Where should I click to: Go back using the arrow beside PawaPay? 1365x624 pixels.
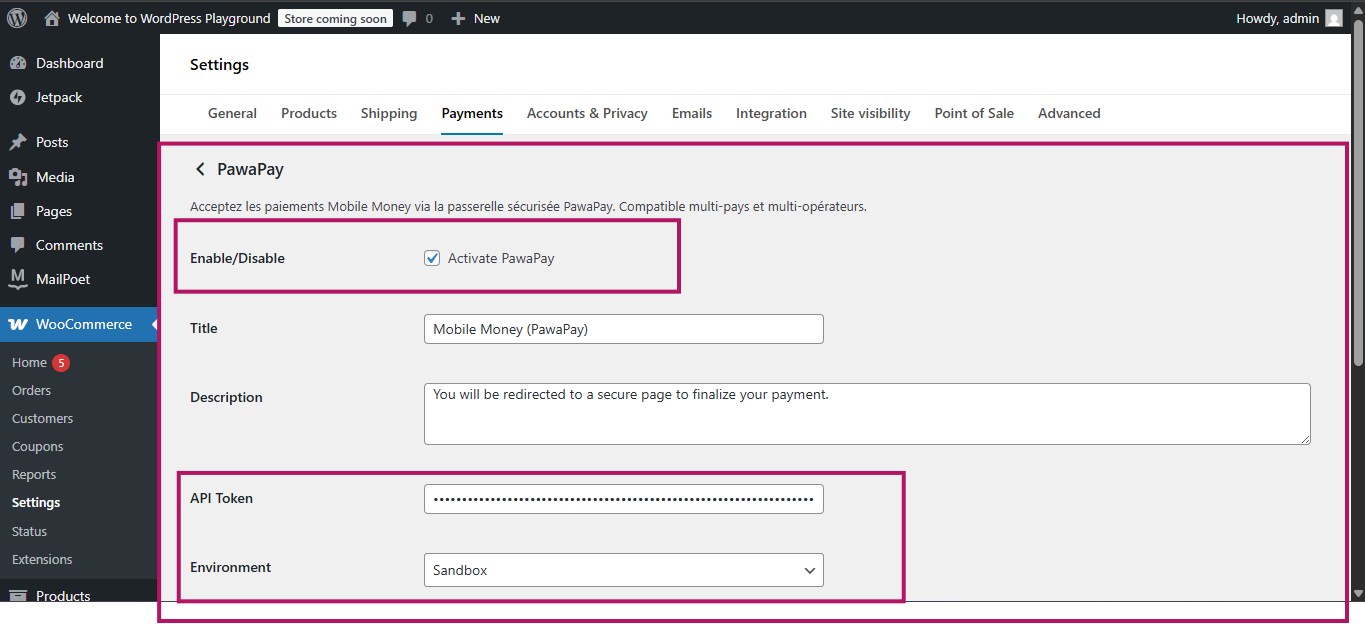(x=200, y=169)
